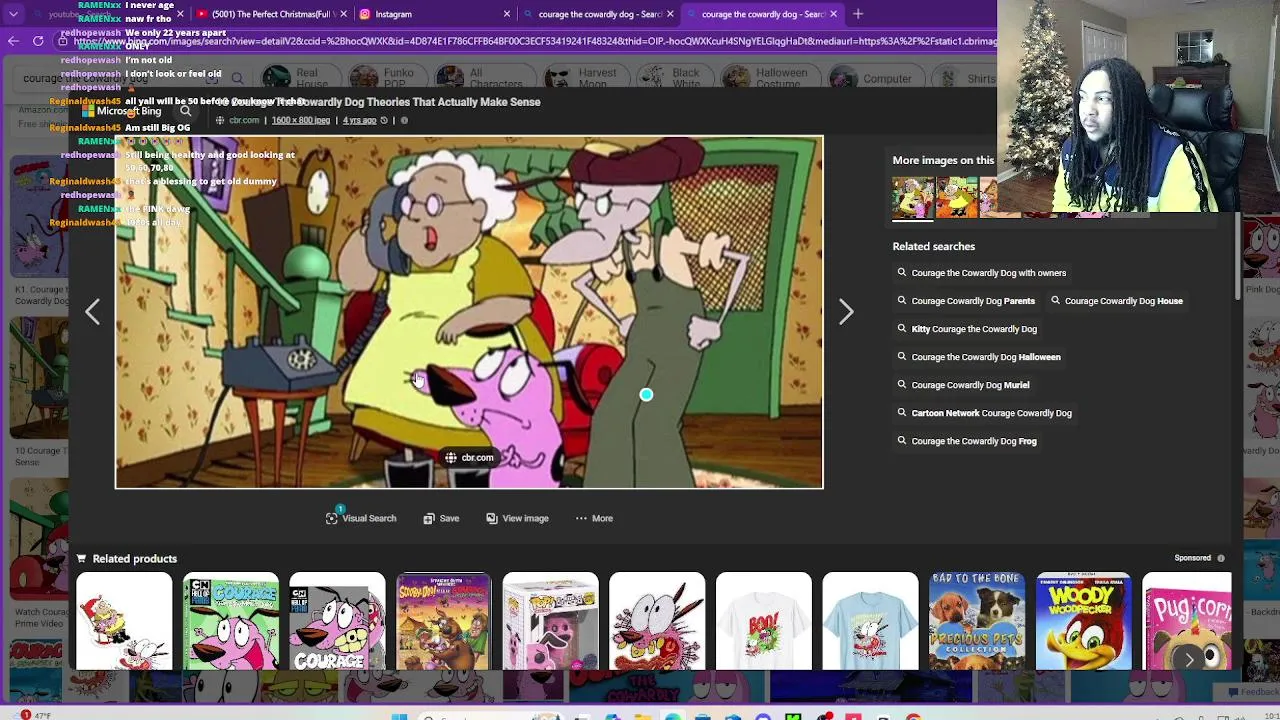Click the browser back arrow
The width and height of the screenshot is (1280, 720).
(13, 41)
